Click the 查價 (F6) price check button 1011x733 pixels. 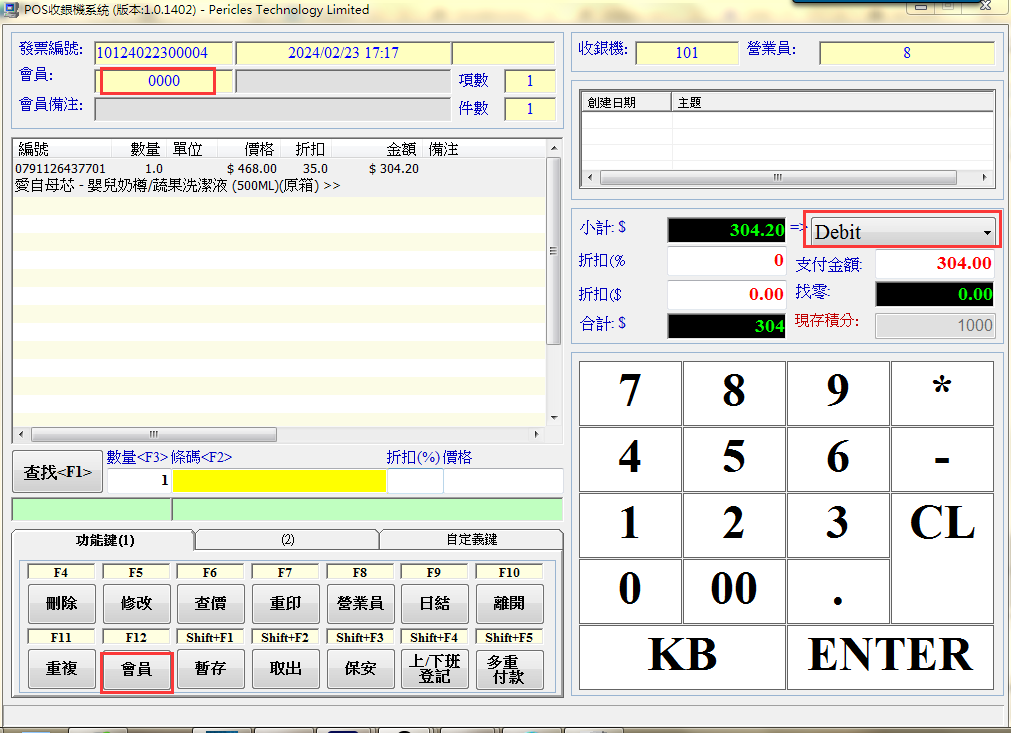[x=210, y=603]
